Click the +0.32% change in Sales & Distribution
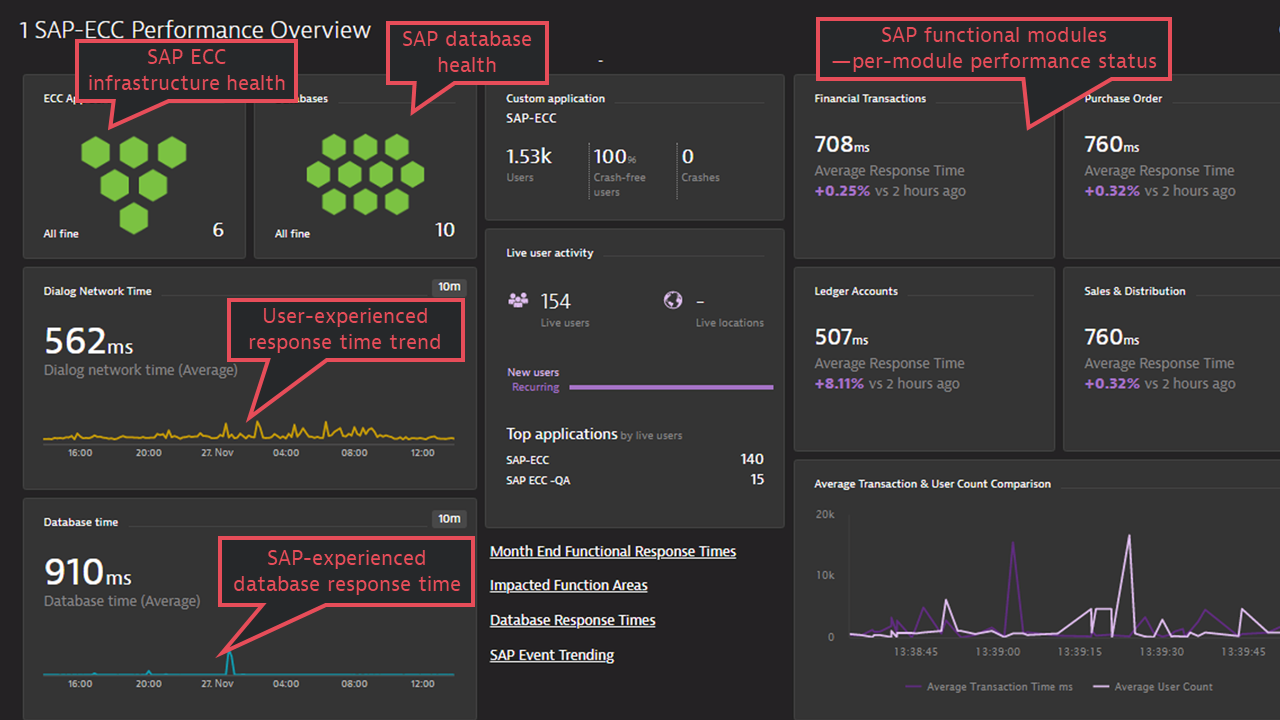The width and height of the screenshot is (1280, 720). click(1112, 384)
